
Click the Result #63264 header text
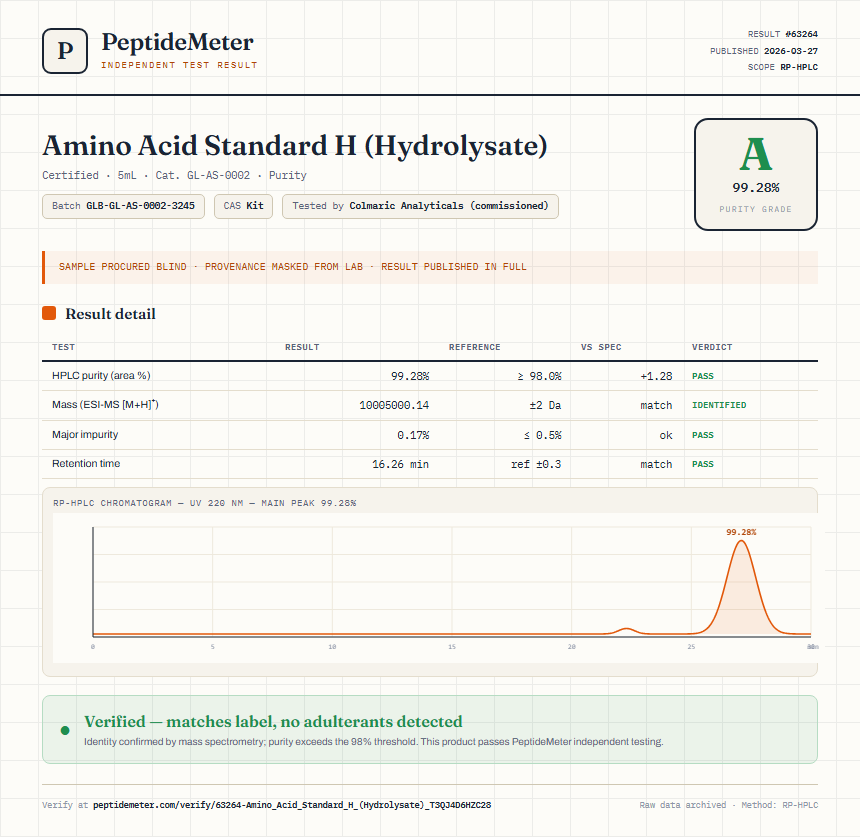tap(783, 34)
